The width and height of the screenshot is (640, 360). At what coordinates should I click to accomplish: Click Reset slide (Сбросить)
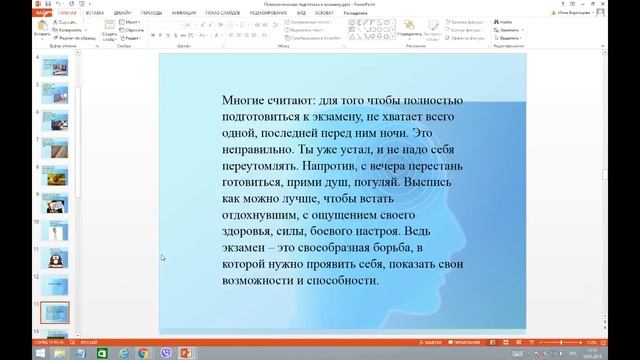coord(131,30)
